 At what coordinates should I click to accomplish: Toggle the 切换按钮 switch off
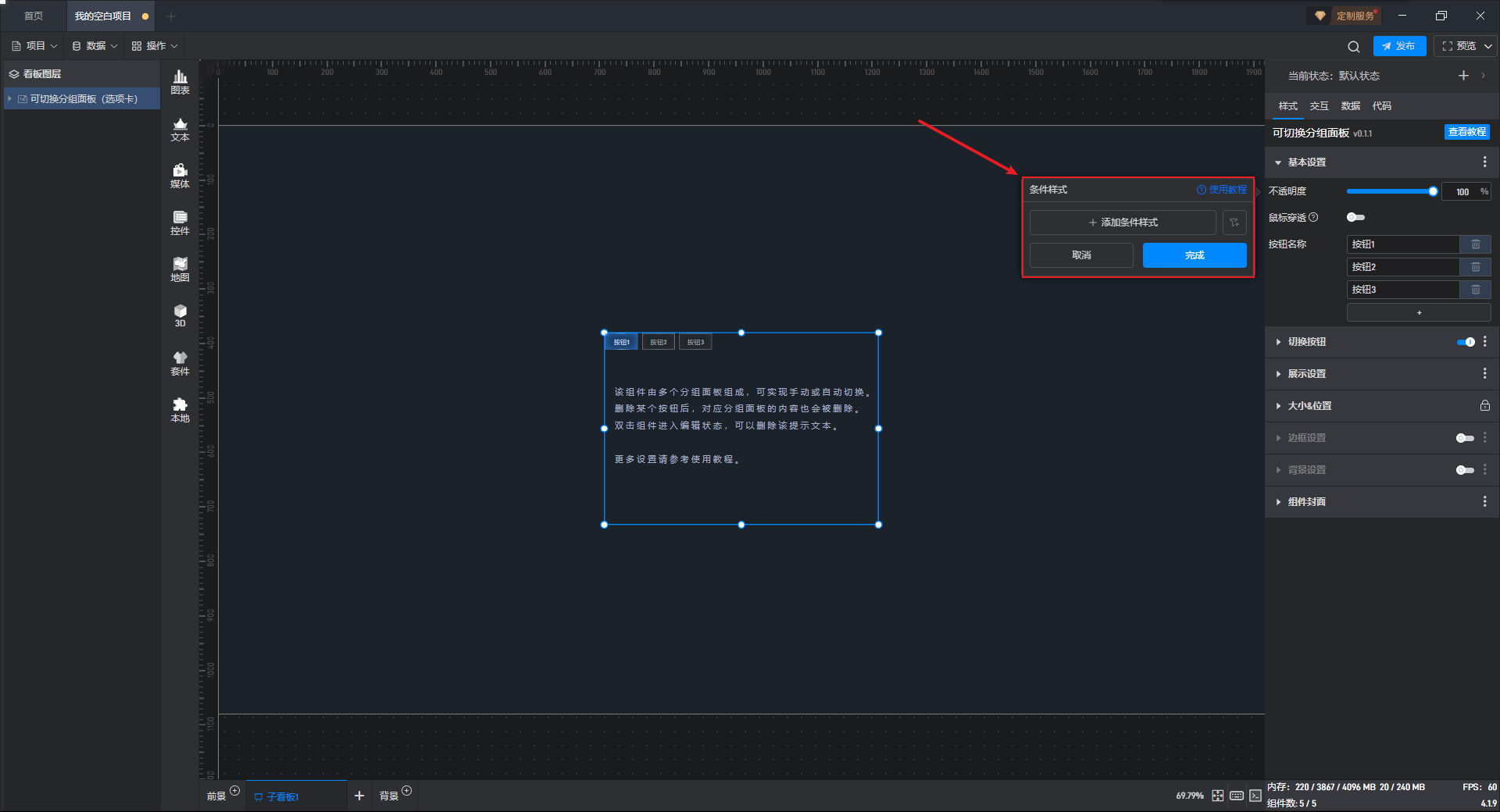point(1466,342)
